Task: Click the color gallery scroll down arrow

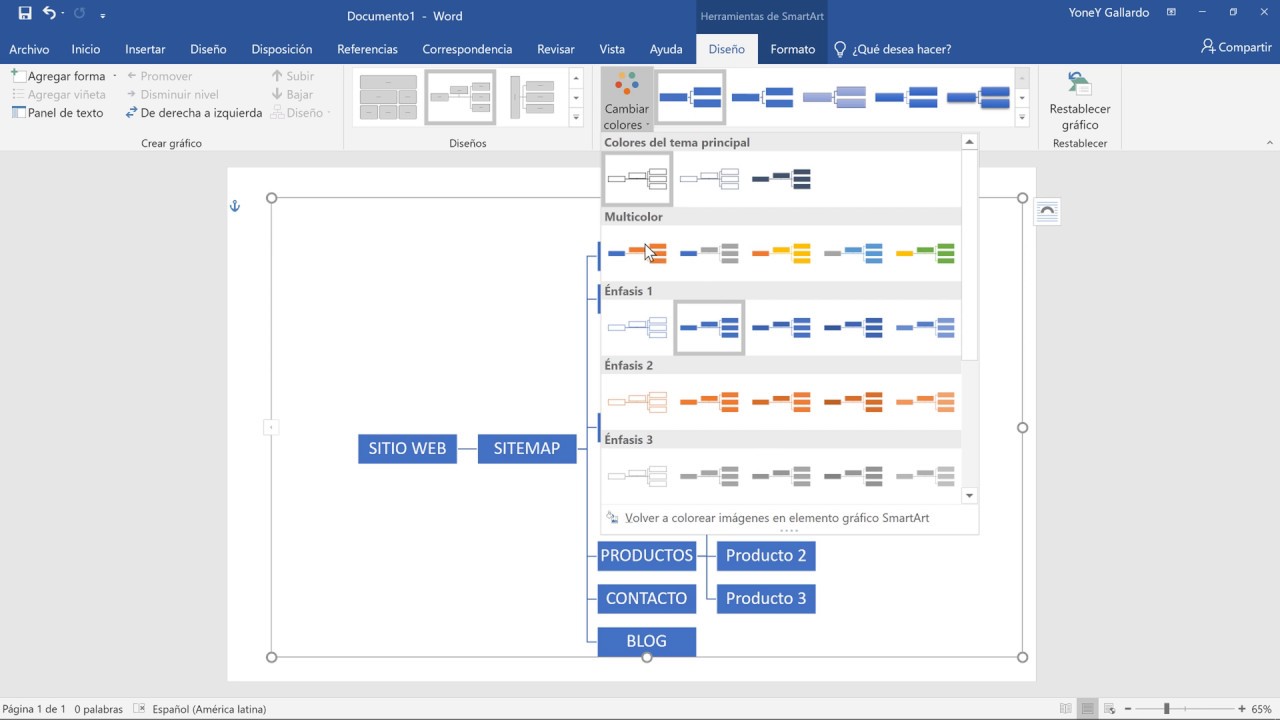Action: tap(969, 495)
